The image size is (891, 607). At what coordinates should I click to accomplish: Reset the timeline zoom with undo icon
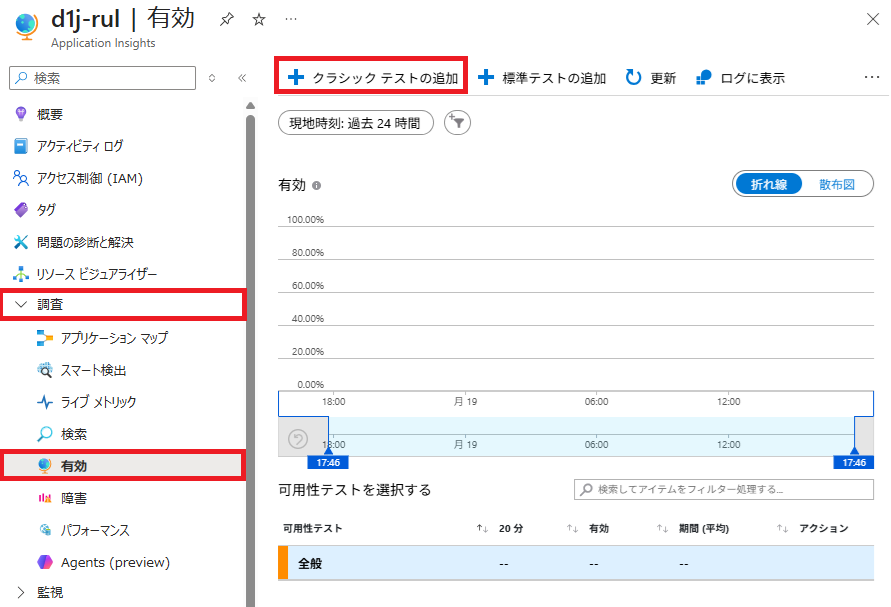click(x=298, y=439)
